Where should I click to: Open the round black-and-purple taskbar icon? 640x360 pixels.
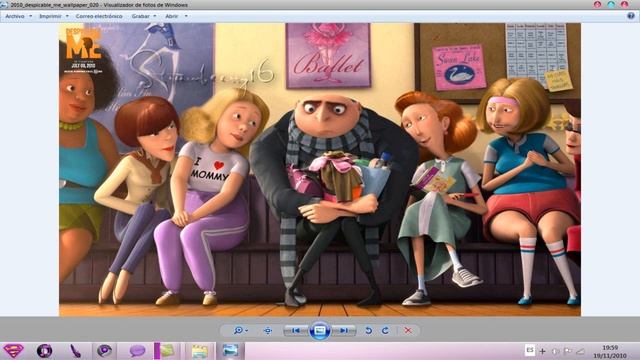pos(44,351)
